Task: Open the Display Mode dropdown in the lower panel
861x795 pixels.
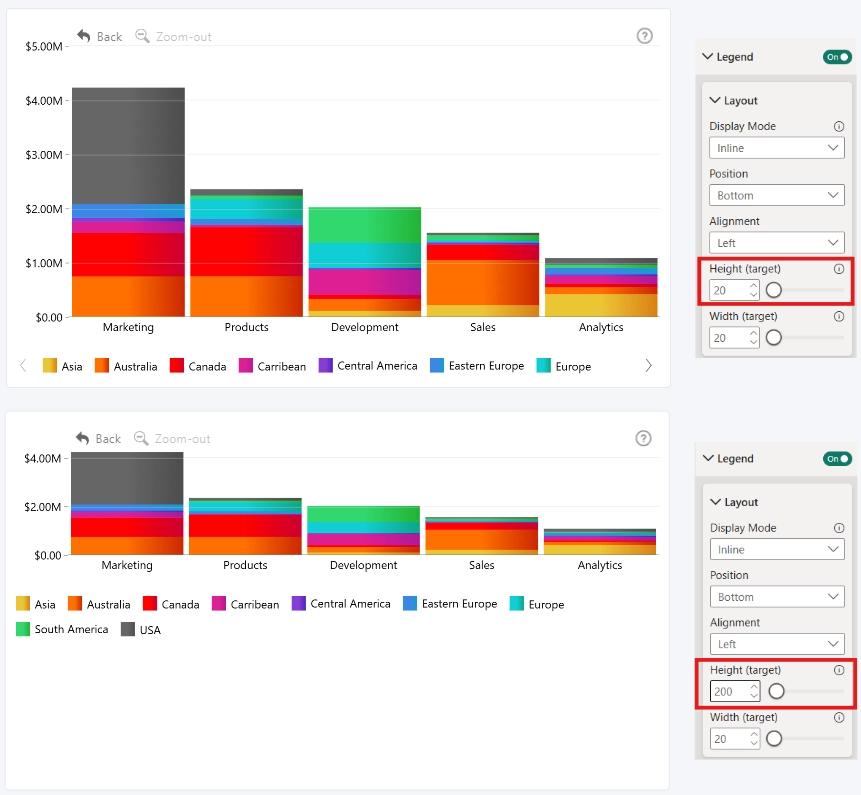Action: pos(778,550)
